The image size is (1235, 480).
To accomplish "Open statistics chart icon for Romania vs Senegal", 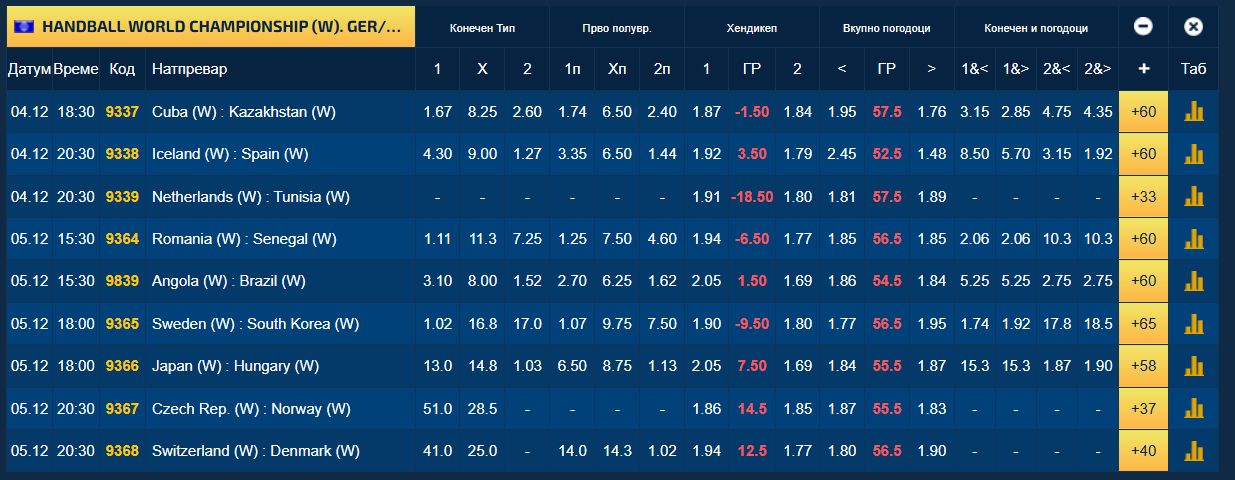I will point(1193,239).
